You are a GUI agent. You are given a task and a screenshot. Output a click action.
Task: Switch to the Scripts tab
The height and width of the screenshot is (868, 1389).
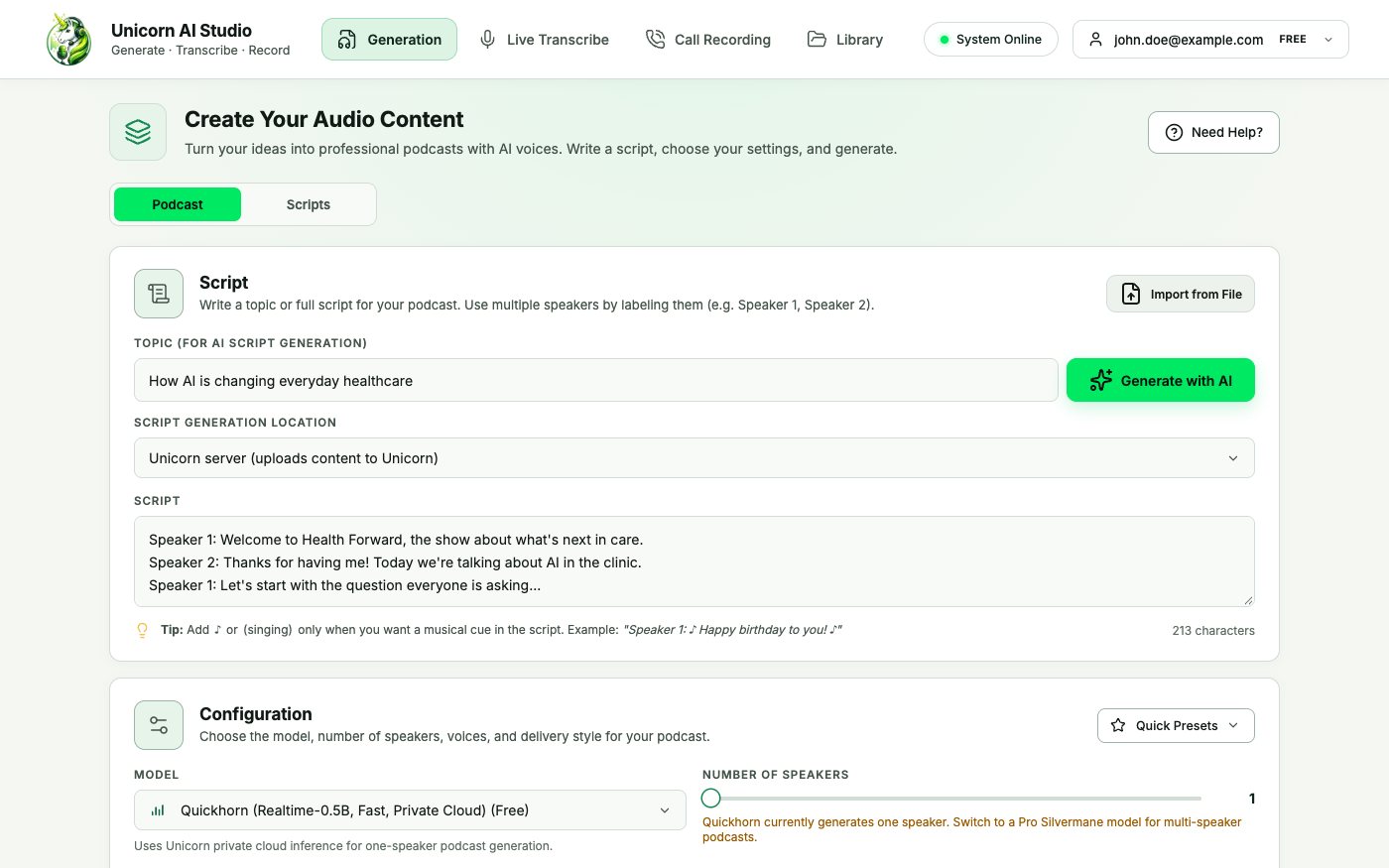[309, 204]
